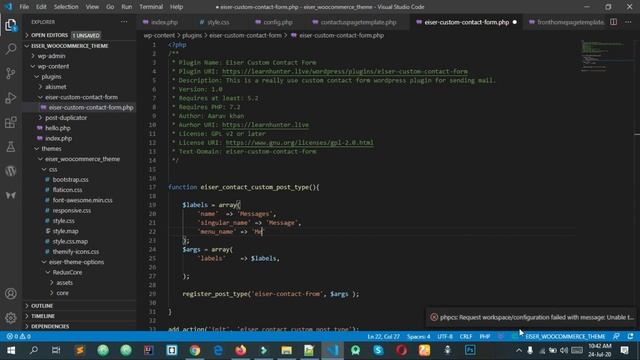Image resolution: width=640 pixels, height=360 pixels.
Task: Open Skype from the taskbar
Action: (378, 350)
